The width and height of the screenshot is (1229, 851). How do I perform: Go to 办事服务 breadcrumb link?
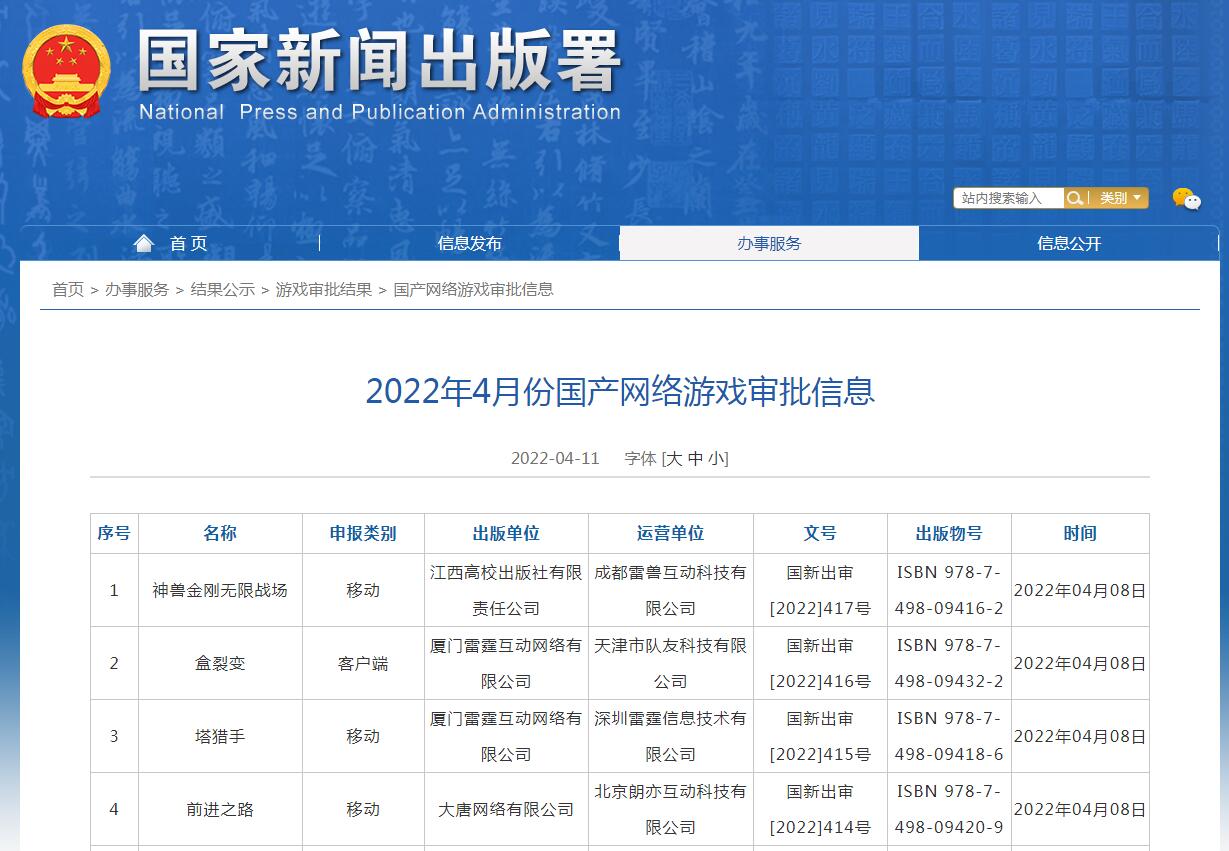137,289
